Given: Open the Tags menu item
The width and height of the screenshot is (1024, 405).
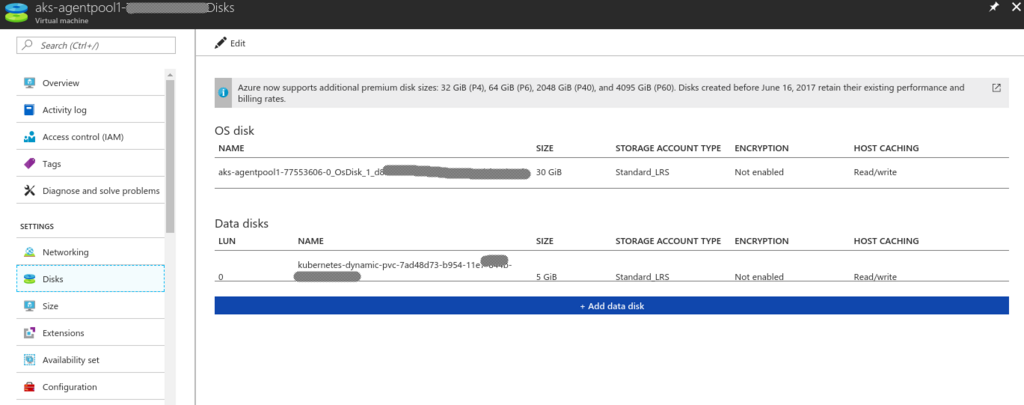Looking at the screenshot, I should tap(90, 164).
